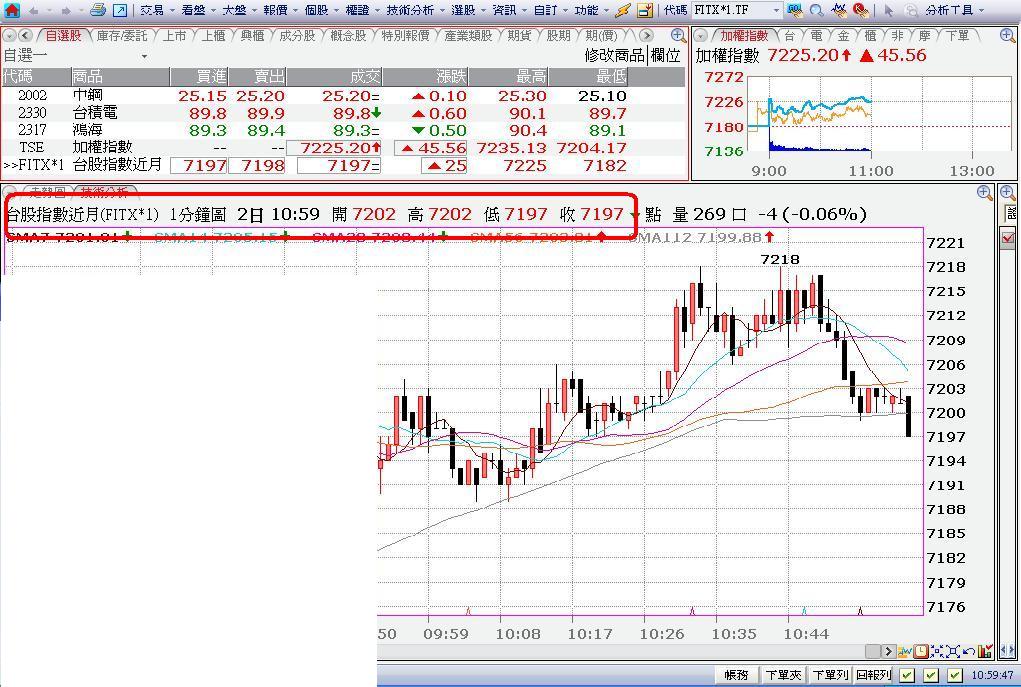This screenshot has height=687, width=1021.
Task: Click the first green check status box
Action: pos(908,675)
